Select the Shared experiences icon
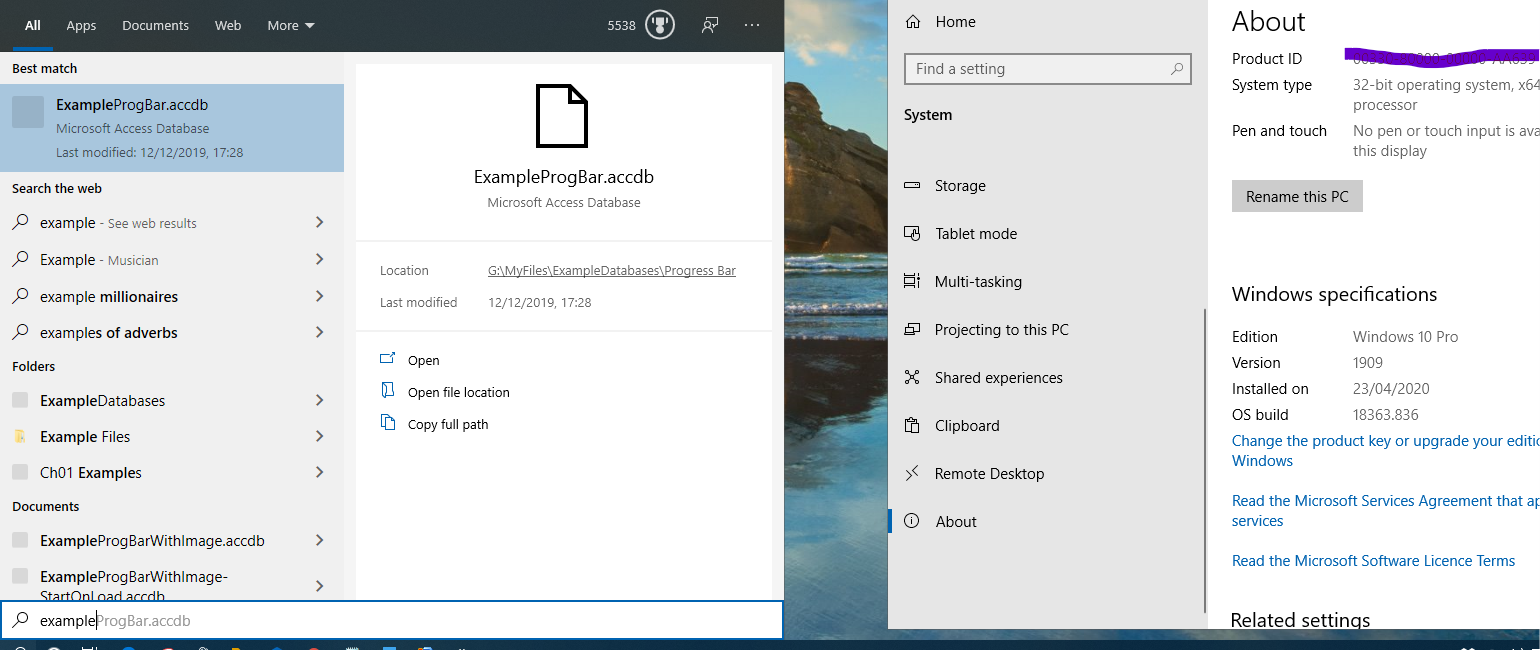The image size is (1540, 650). click(x=912, y=377)
